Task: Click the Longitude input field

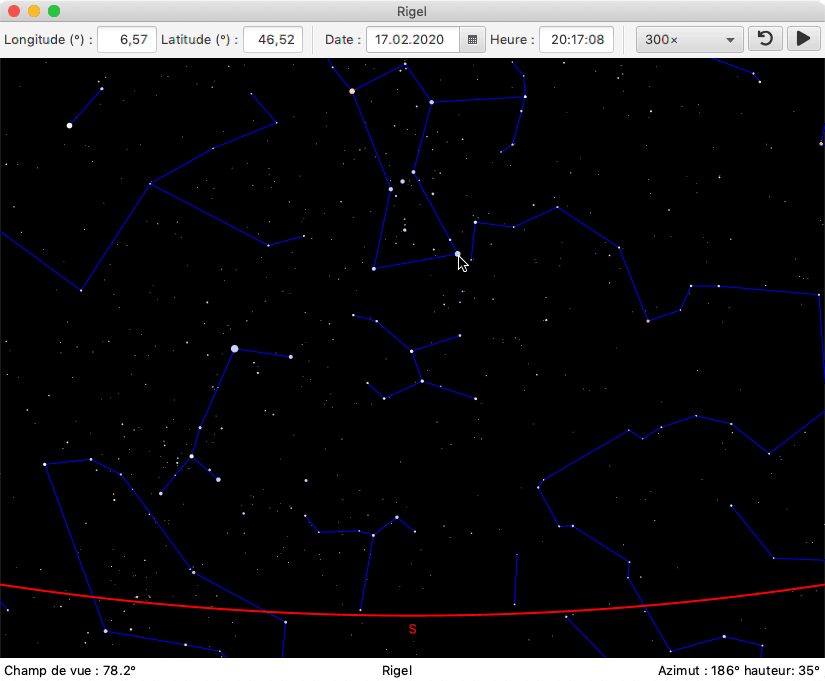Action: pos(127,39)
